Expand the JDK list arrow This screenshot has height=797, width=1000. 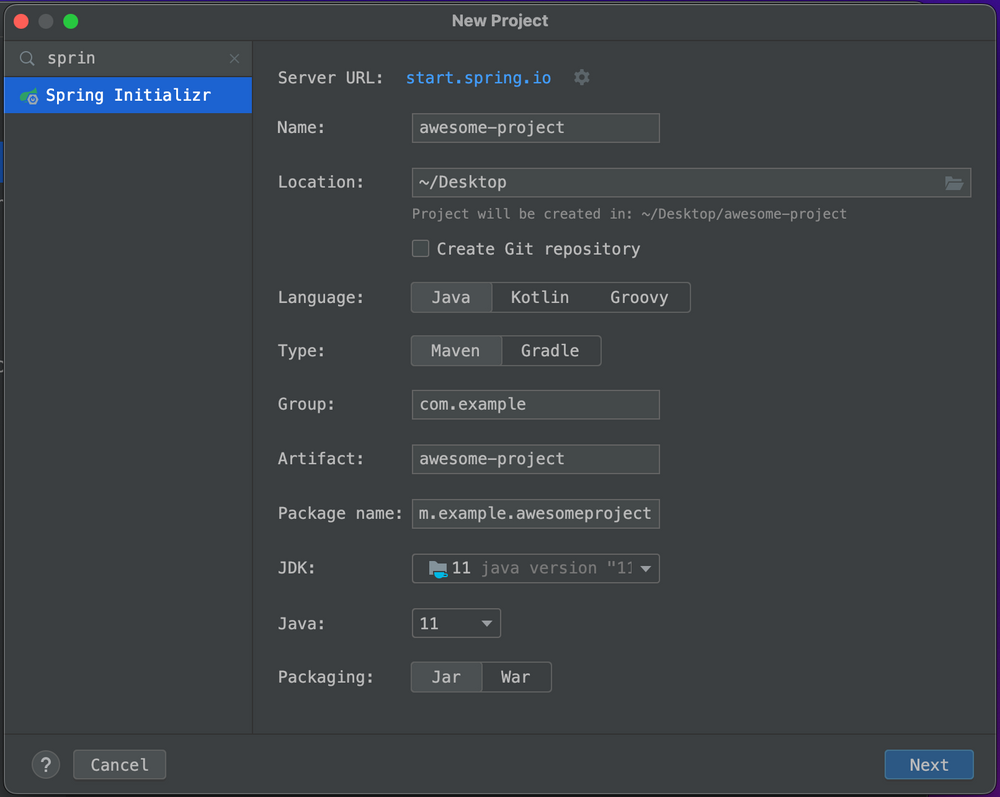point(645,568)
